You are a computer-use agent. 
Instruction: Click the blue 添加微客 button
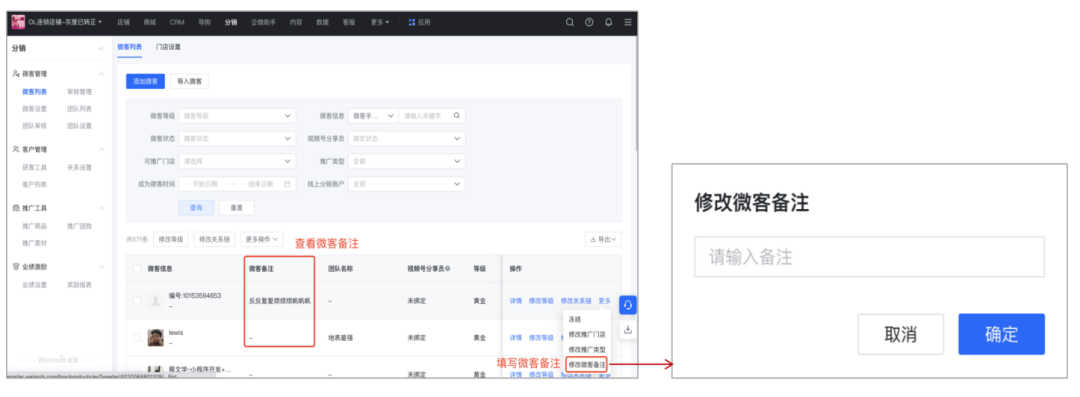click(145, 81)
